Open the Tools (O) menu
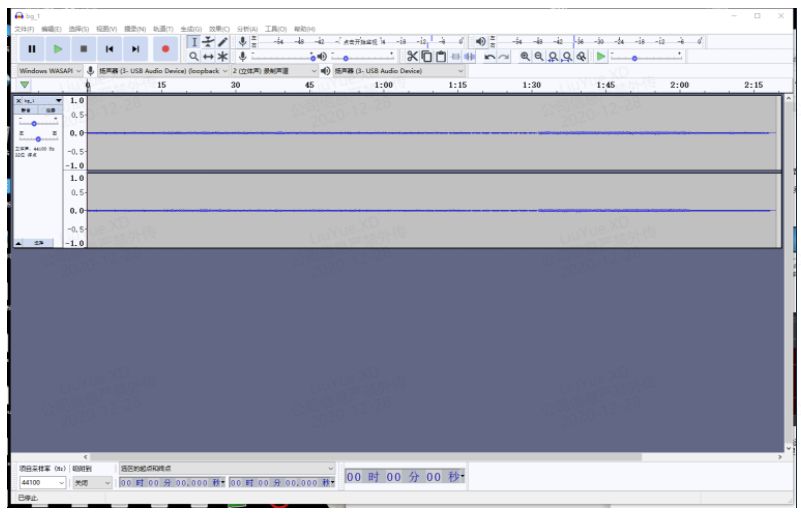Image resolution: width=801 pixels, height=516 pixels. [275, 29]
